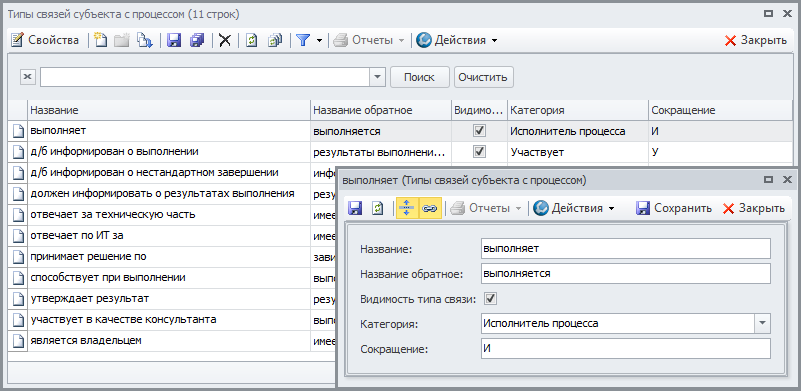Open the Действия menu in the выполняет dialog
Viewport: 801px width, 391px height.
[x=574, y=209]
